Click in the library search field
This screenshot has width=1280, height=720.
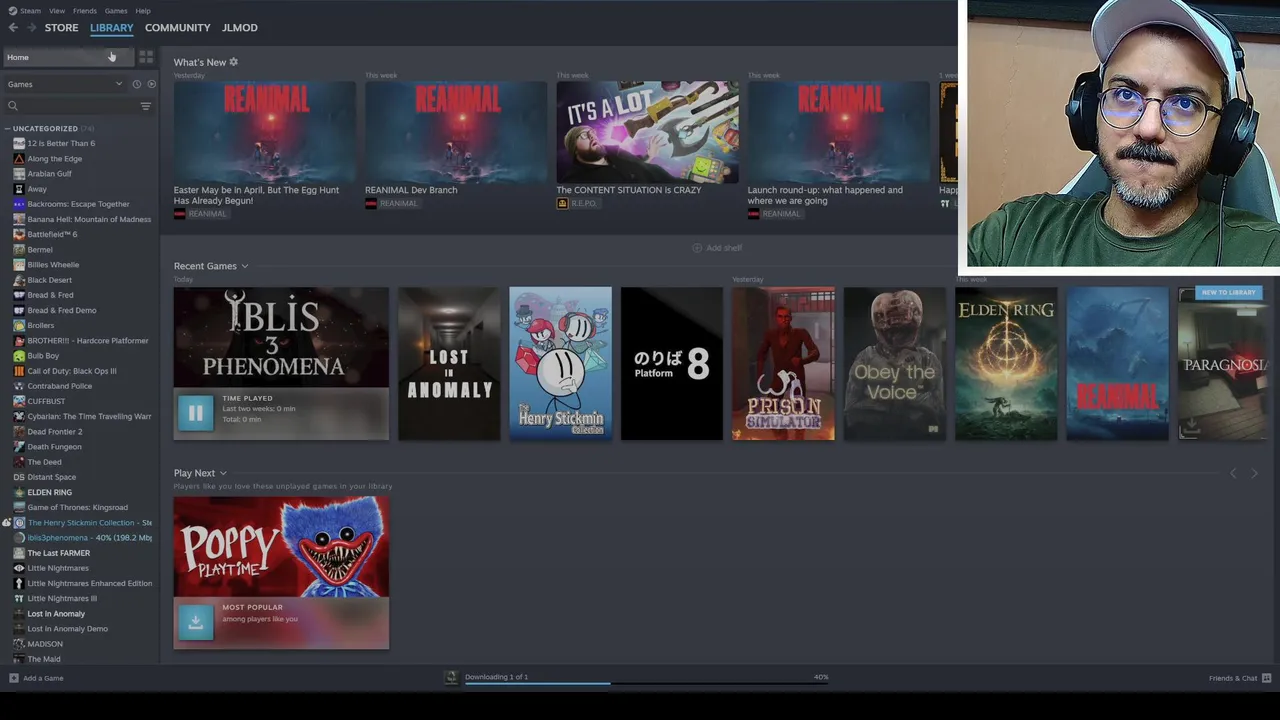78,106
